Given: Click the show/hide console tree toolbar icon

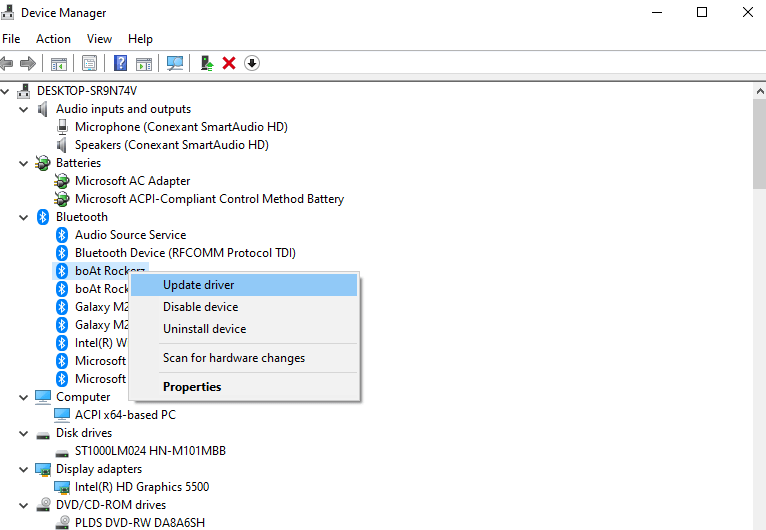Looking at the screenshot, I should pos(59,64).
